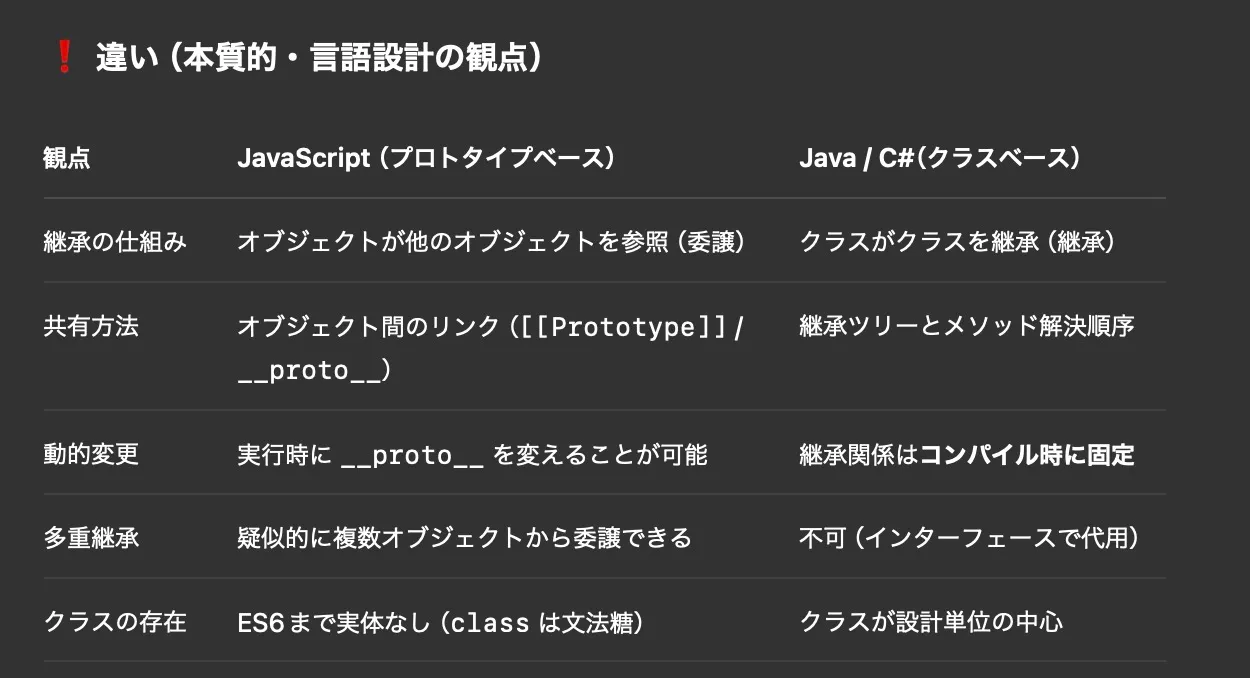Screen dimensions: 1250x678
Task: Click the bold text コンパイル時に固定
Action: [x=1027, y=455]
